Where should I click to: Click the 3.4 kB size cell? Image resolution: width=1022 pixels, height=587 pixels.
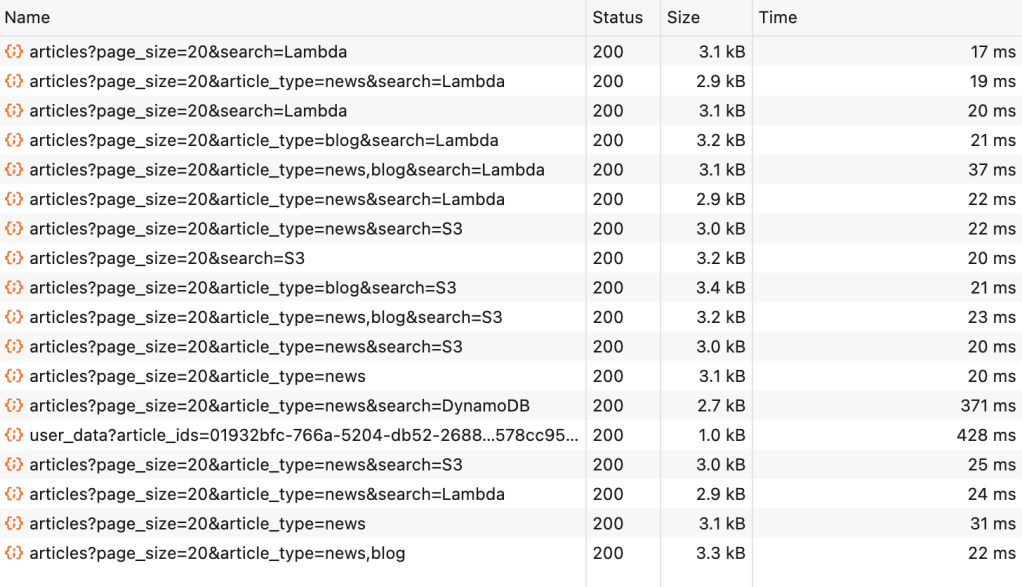point(720,288)
